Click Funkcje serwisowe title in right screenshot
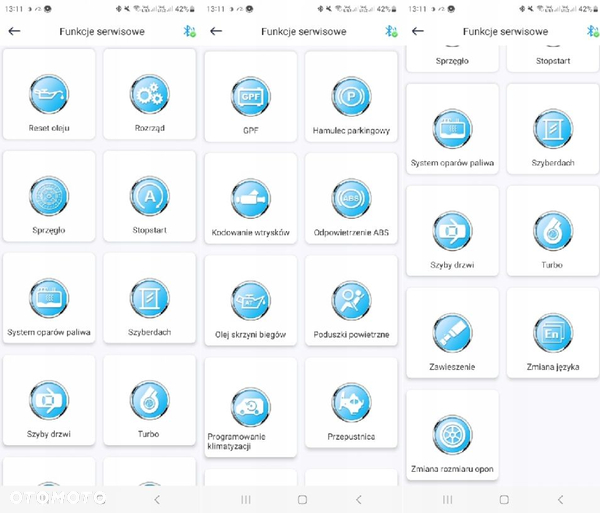Viewport: 600px width, 513px height. [505, 31]
